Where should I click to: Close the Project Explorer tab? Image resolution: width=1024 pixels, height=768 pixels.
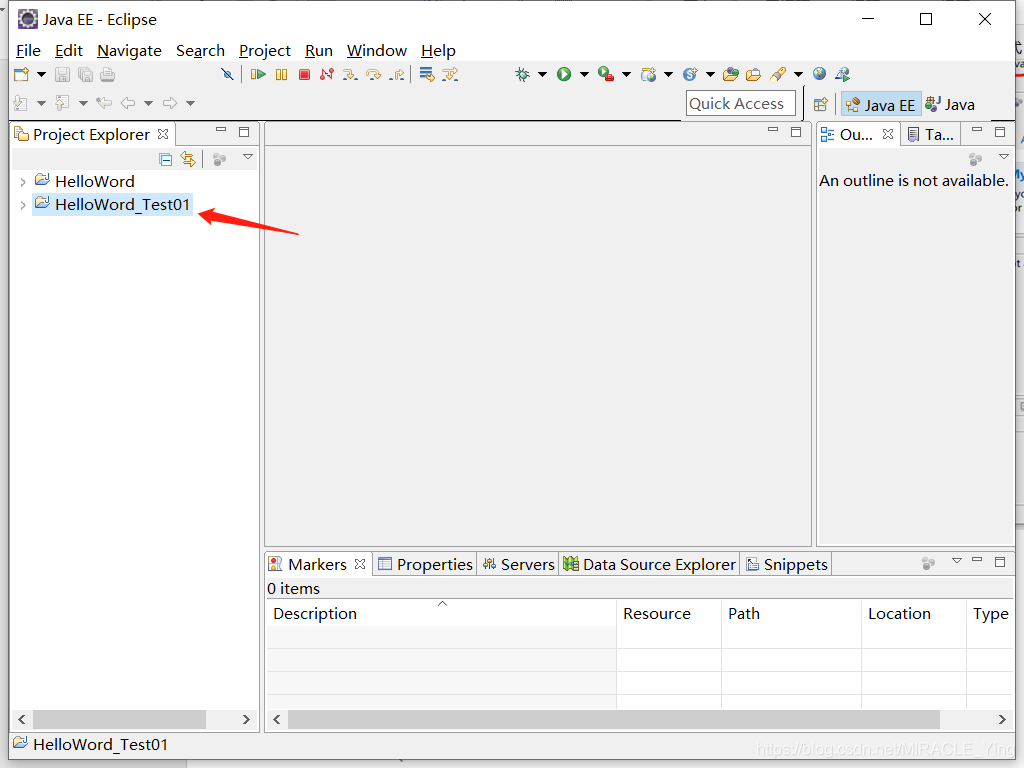(x=163, y=134)
